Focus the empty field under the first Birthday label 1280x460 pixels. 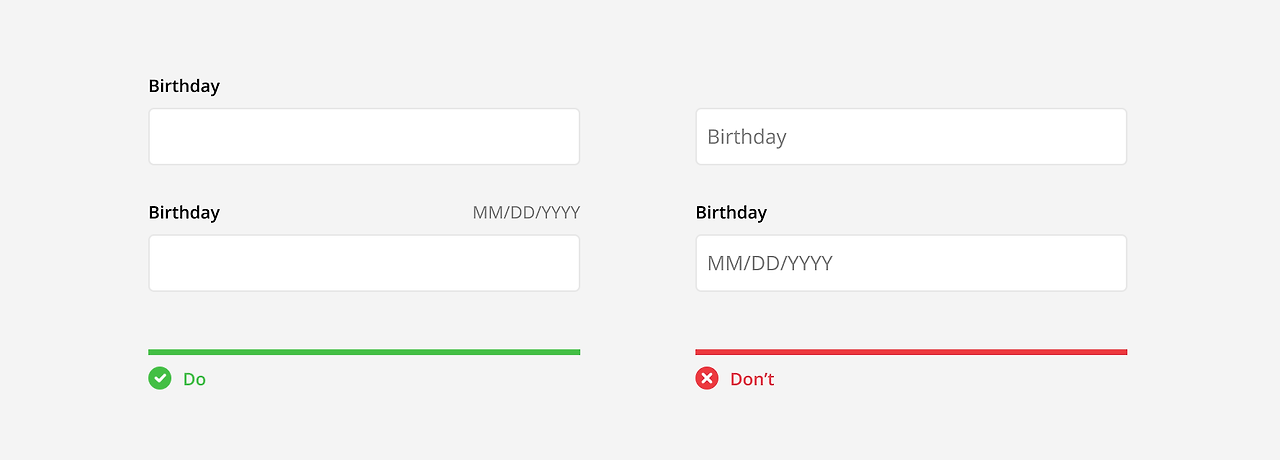[364, 136]
